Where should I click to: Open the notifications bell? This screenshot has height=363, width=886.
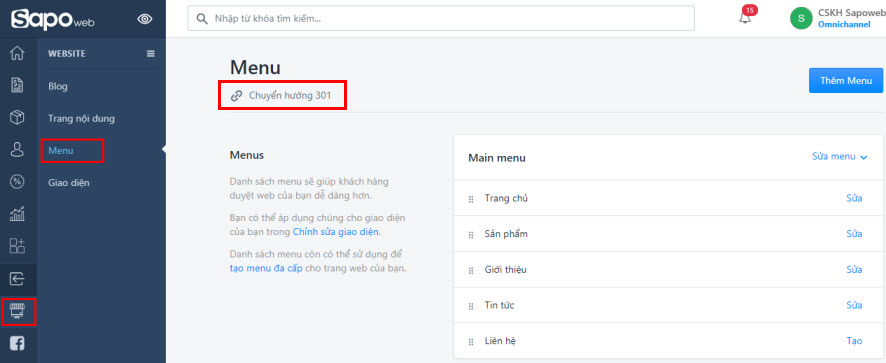[x=746, y=17]
